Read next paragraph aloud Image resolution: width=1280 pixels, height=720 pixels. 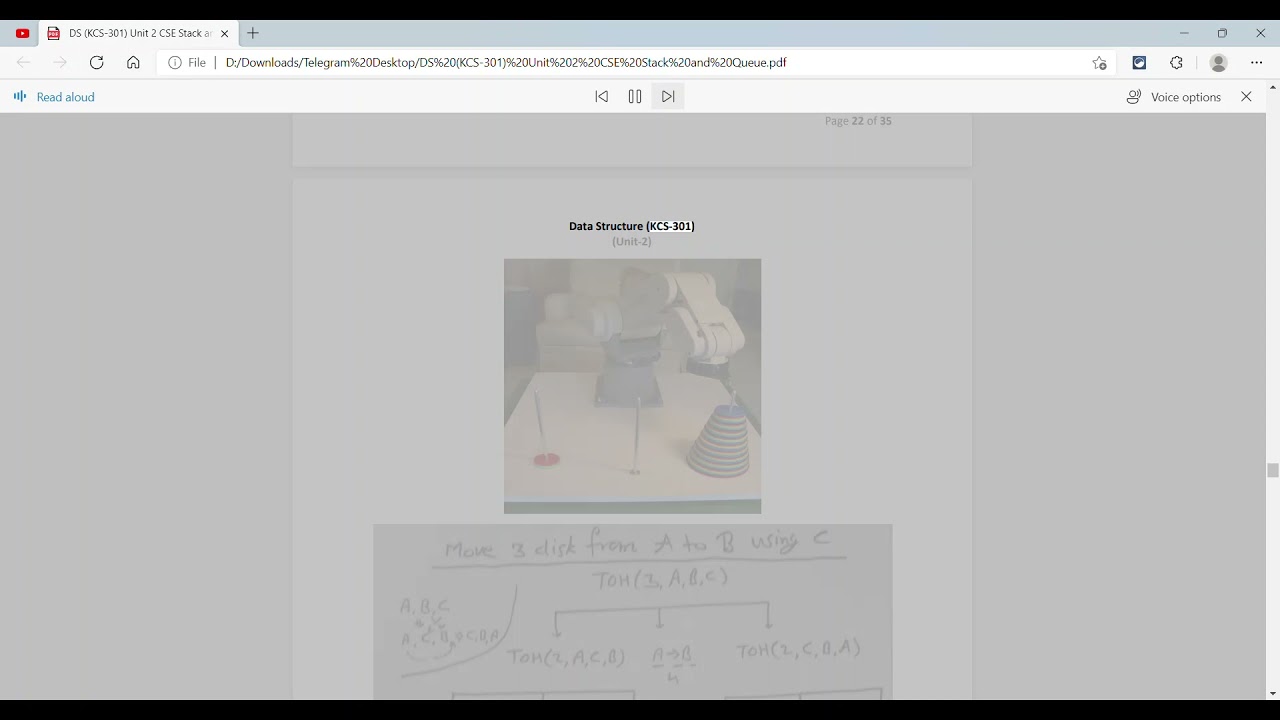(x=668, y=97)
